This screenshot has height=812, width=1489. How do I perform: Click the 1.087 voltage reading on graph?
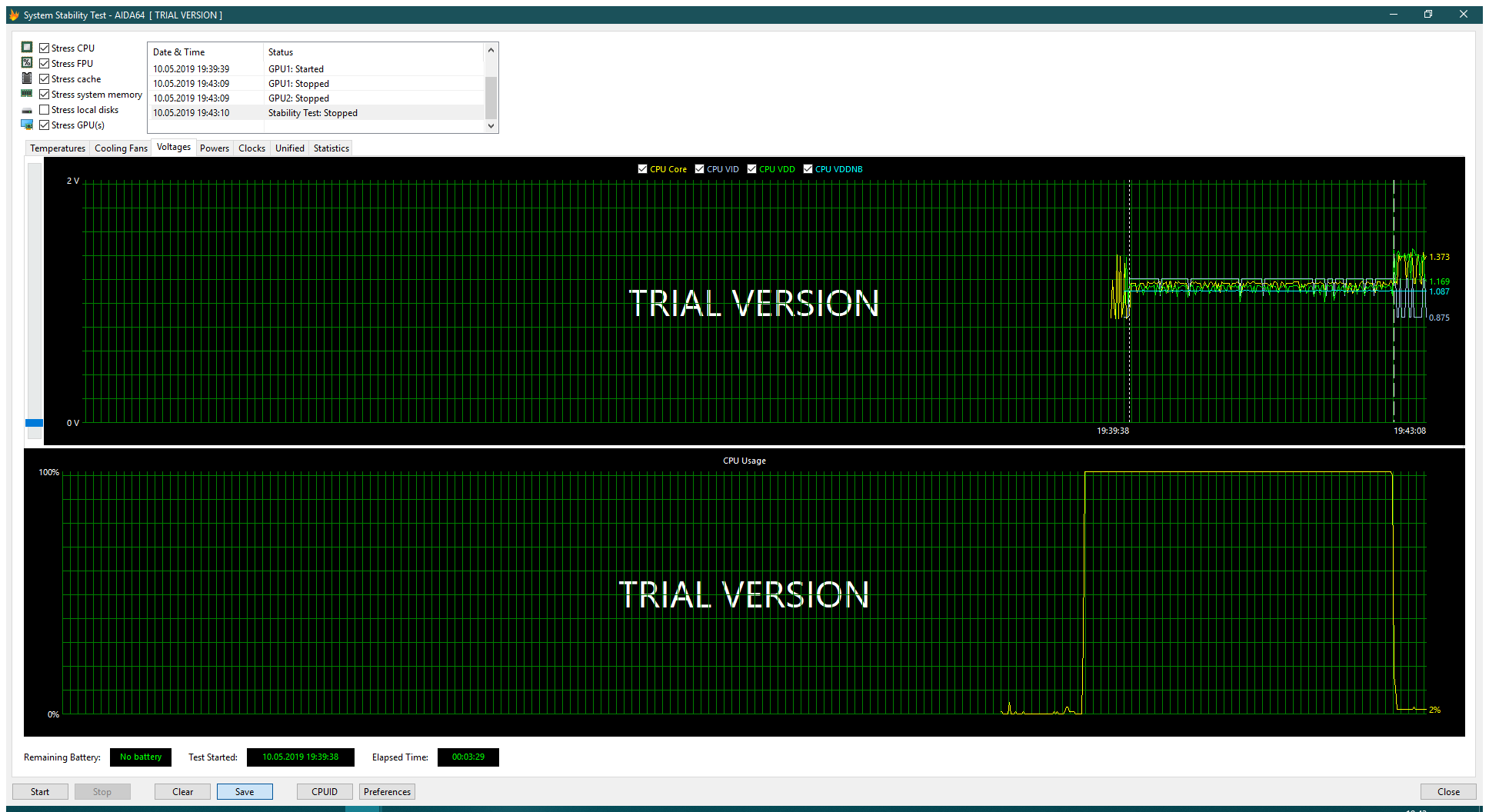pos(1440,291)
